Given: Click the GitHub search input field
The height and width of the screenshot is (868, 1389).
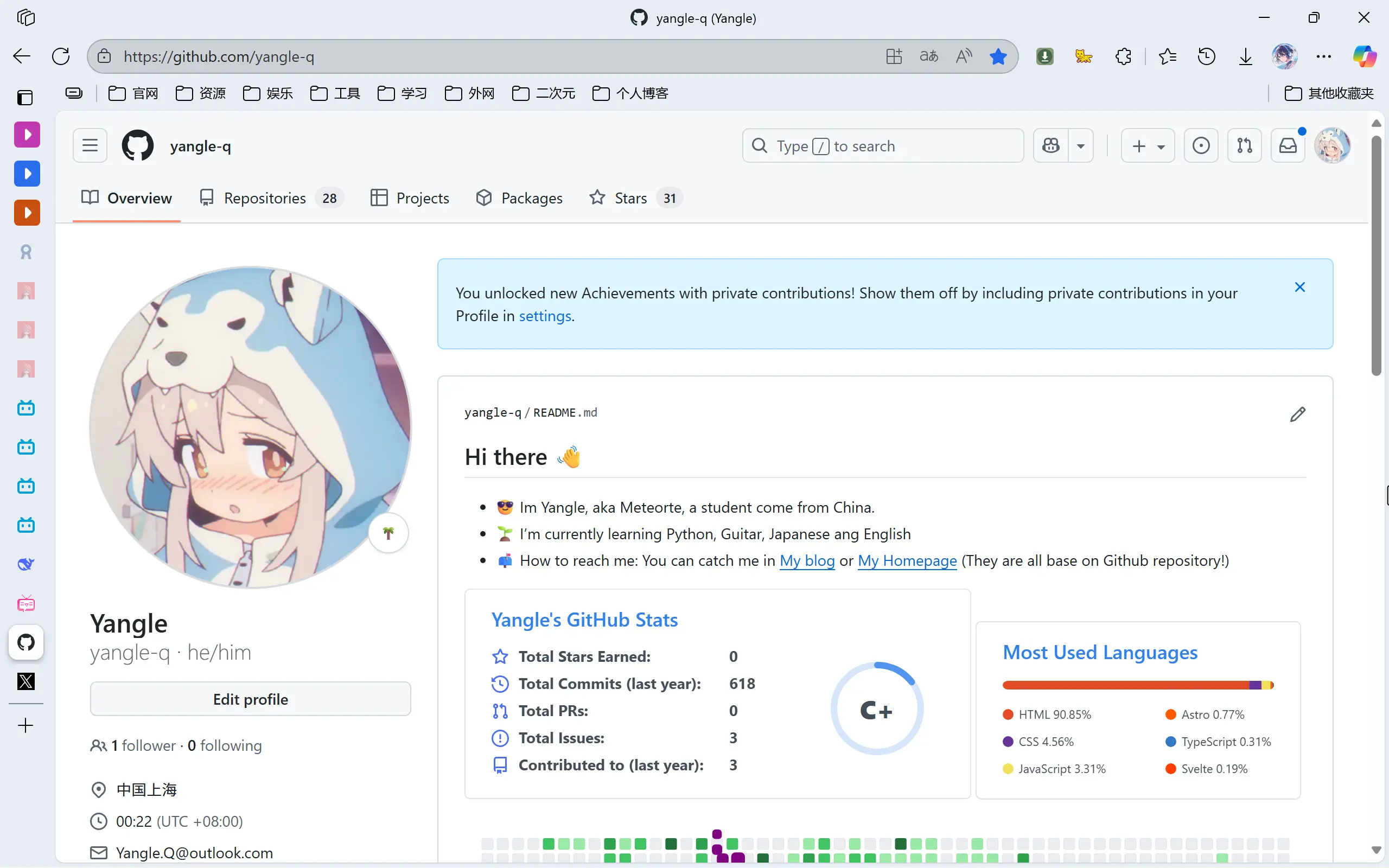Looking at the screenshot, I should tap(883, 146).
